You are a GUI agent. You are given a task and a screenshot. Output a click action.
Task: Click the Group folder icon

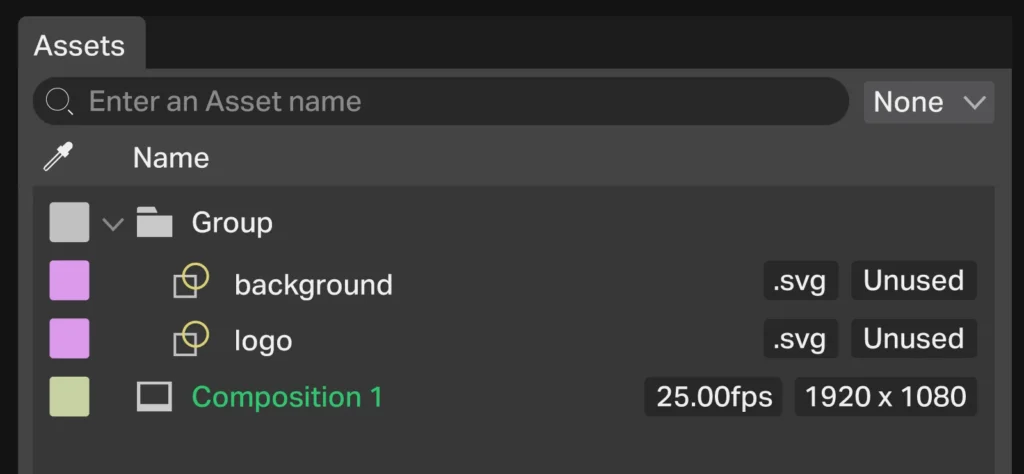tap(155, 222)
